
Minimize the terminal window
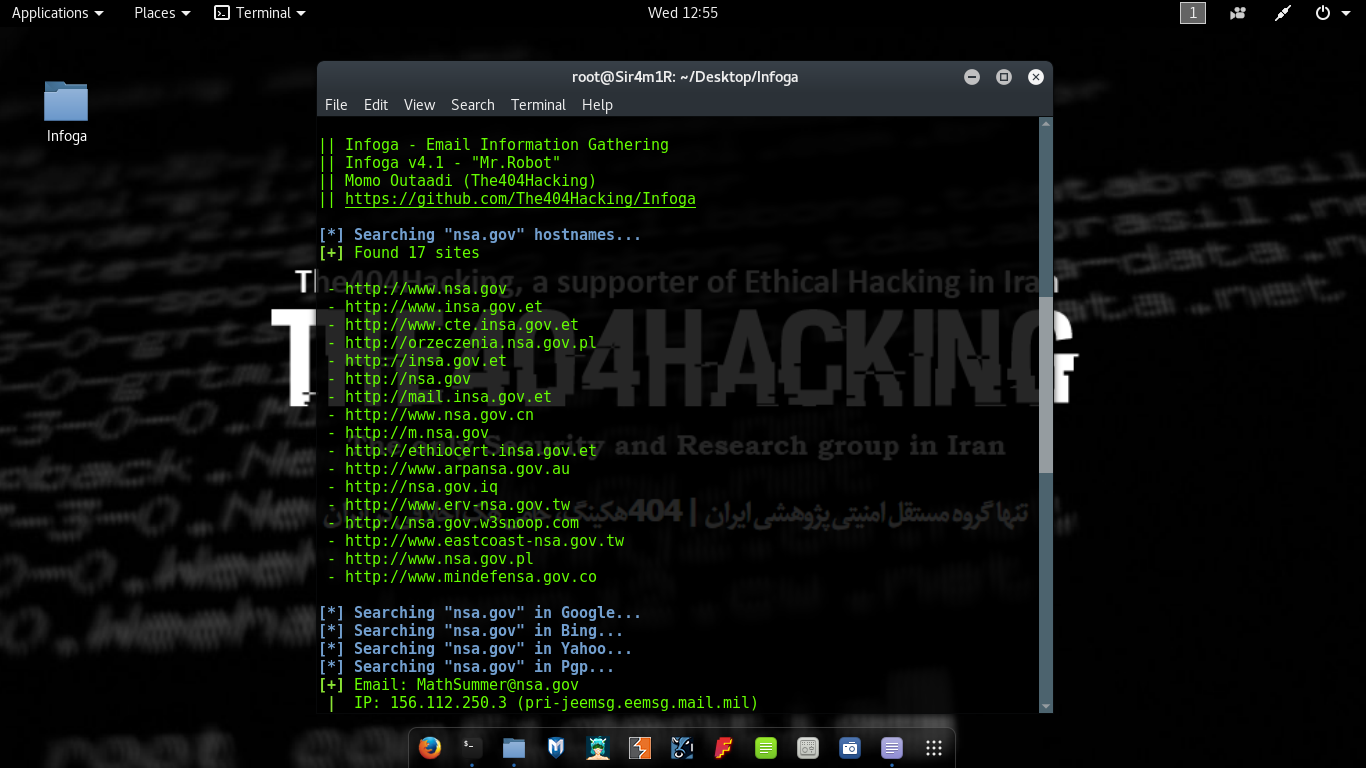tap(971, 77)
